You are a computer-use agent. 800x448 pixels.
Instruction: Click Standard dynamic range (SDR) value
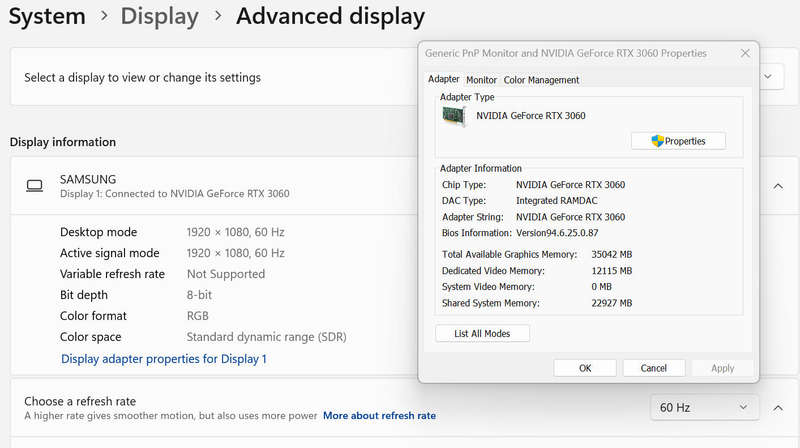(266, 337)
